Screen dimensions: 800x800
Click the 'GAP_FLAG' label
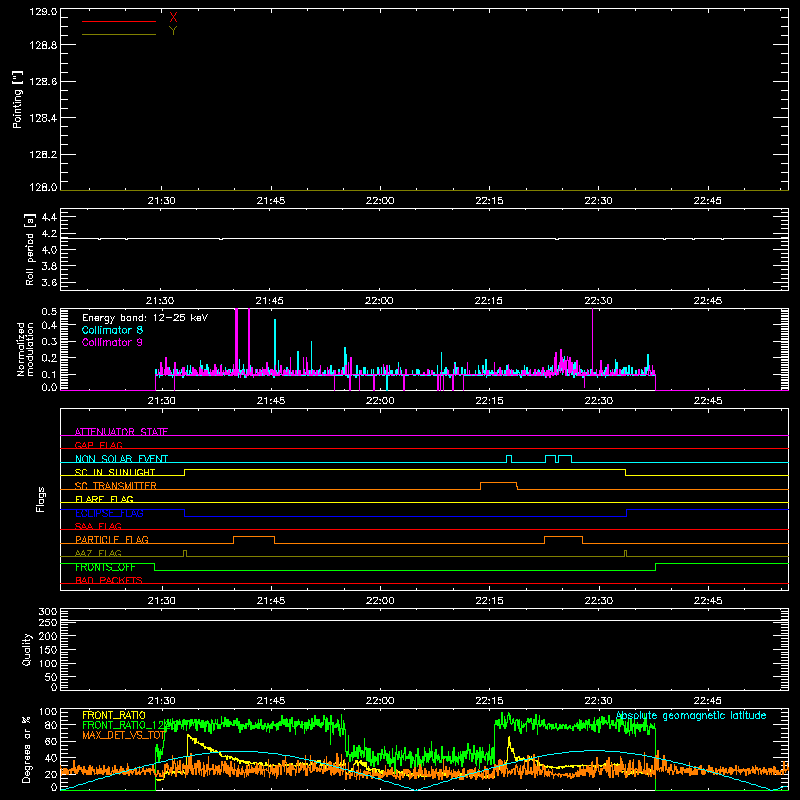[x=98, y=445]
